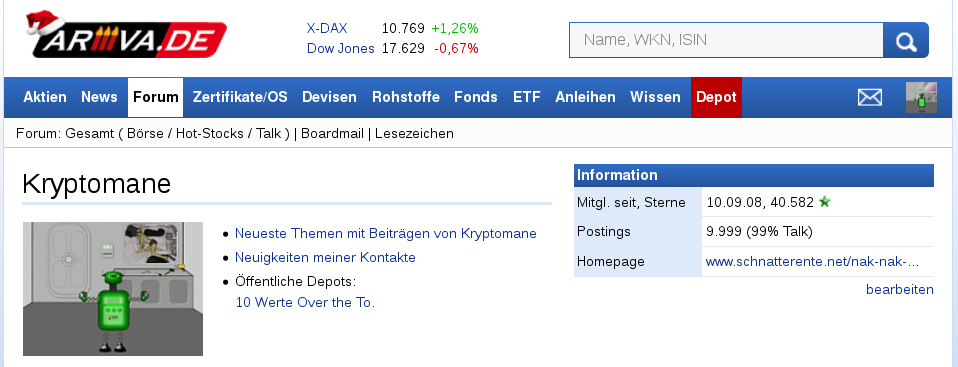The width and height of the screenshot is (958, 367).
Task: Open the X-DAX index link
Action: [x=327, y=28]
